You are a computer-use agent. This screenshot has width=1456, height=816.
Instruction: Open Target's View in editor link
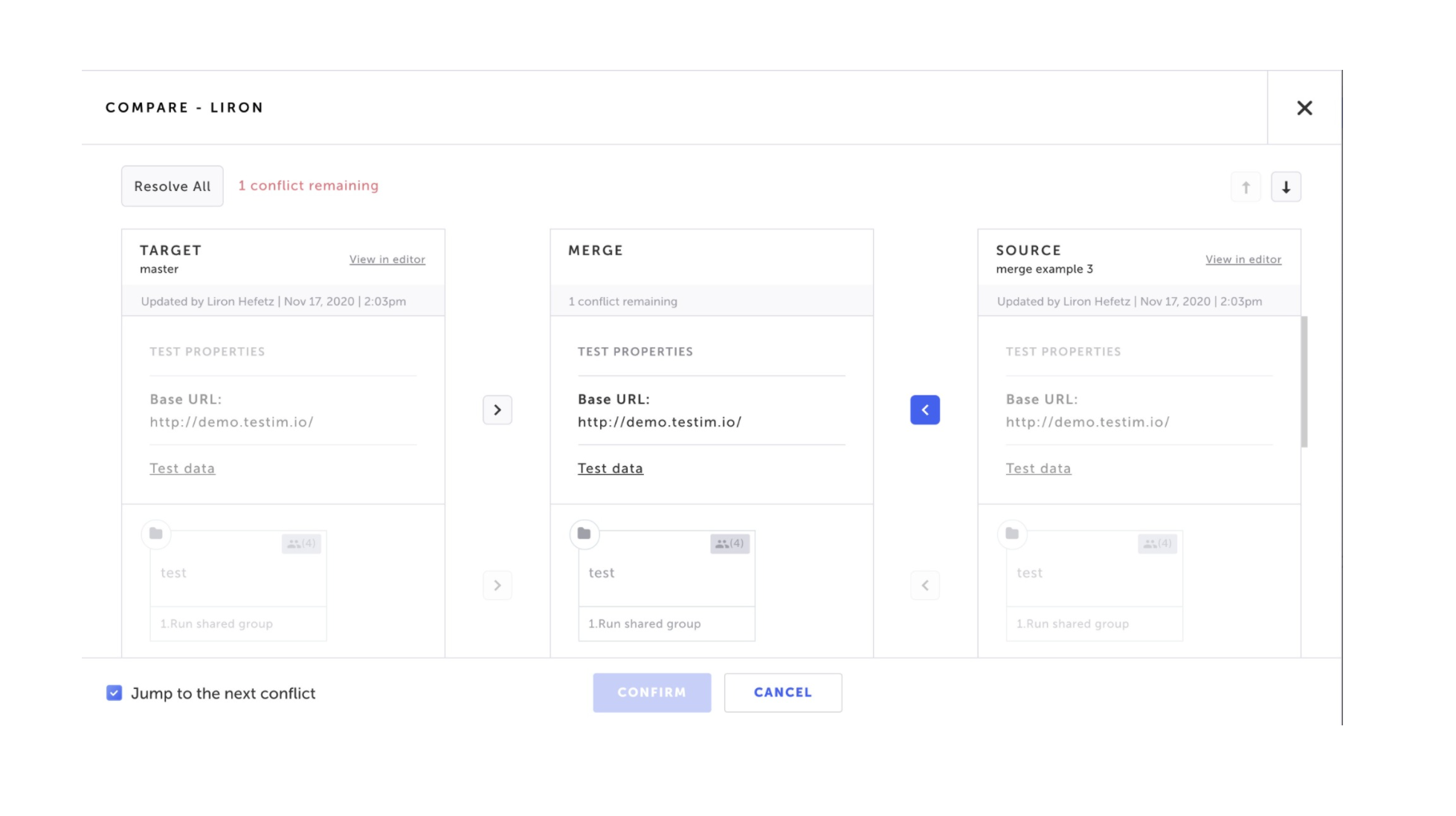pos(387,259)
